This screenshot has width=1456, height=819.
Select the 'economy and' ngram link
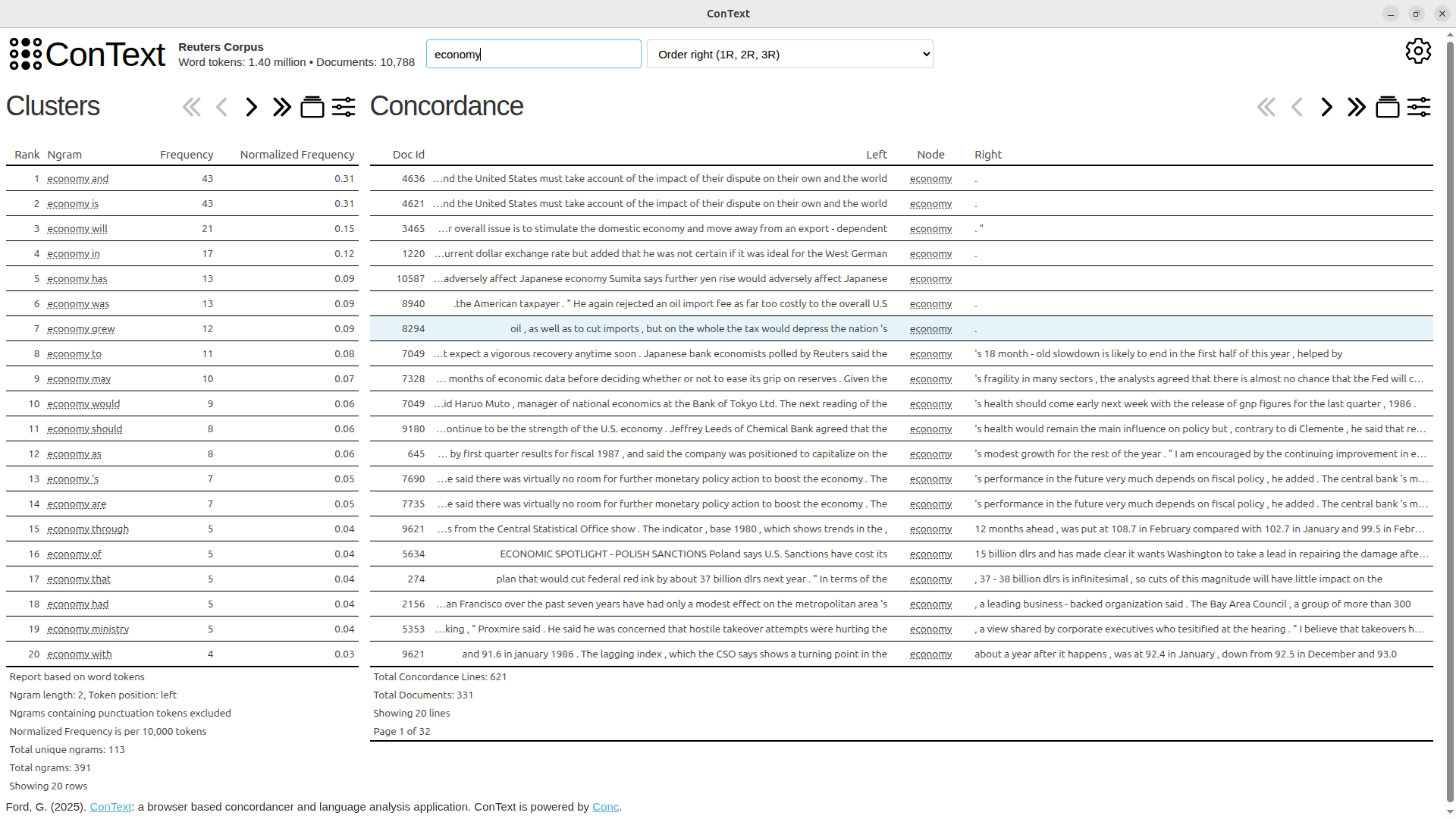coord(78,178)
